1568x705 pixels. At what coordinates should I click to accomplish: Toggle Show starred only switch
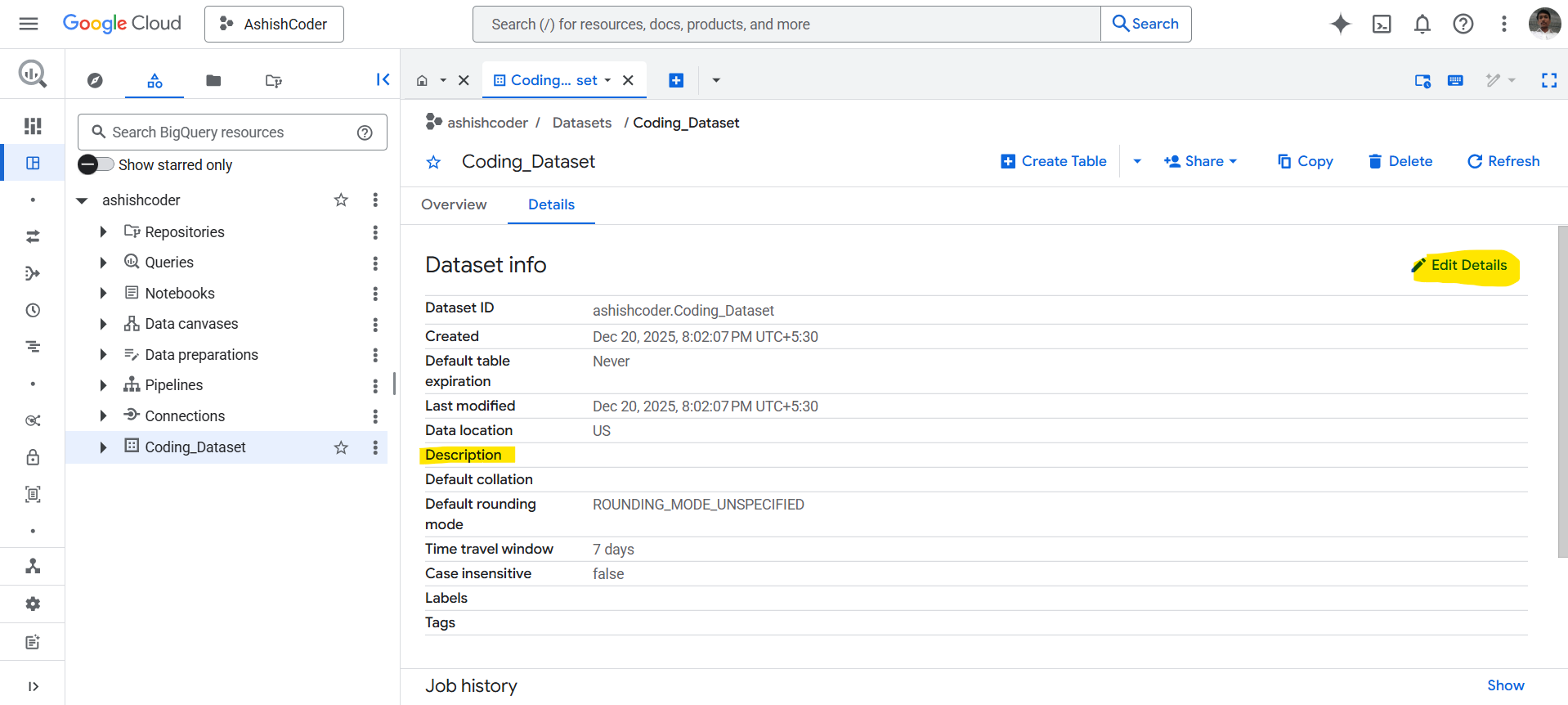pos(96,164)
